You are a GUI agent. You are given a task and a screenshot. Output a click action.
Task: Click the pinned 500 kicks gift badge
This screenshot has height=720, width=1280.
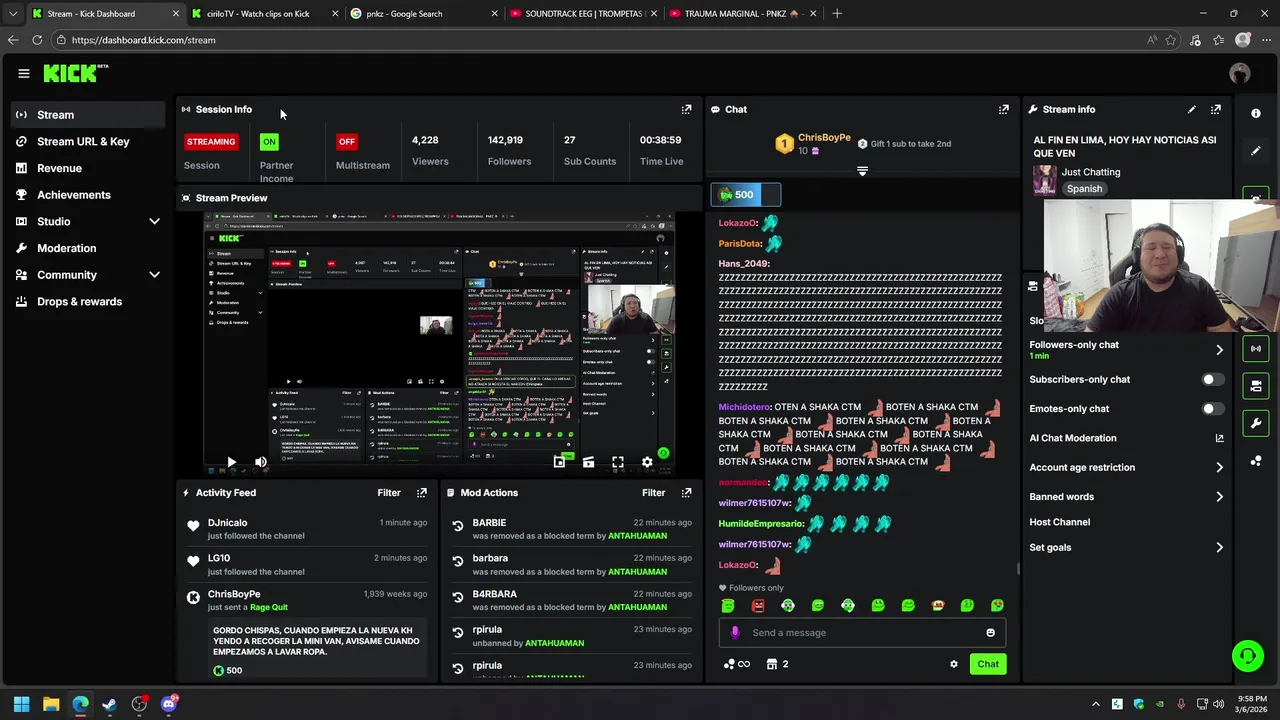(x=745, y=195)
